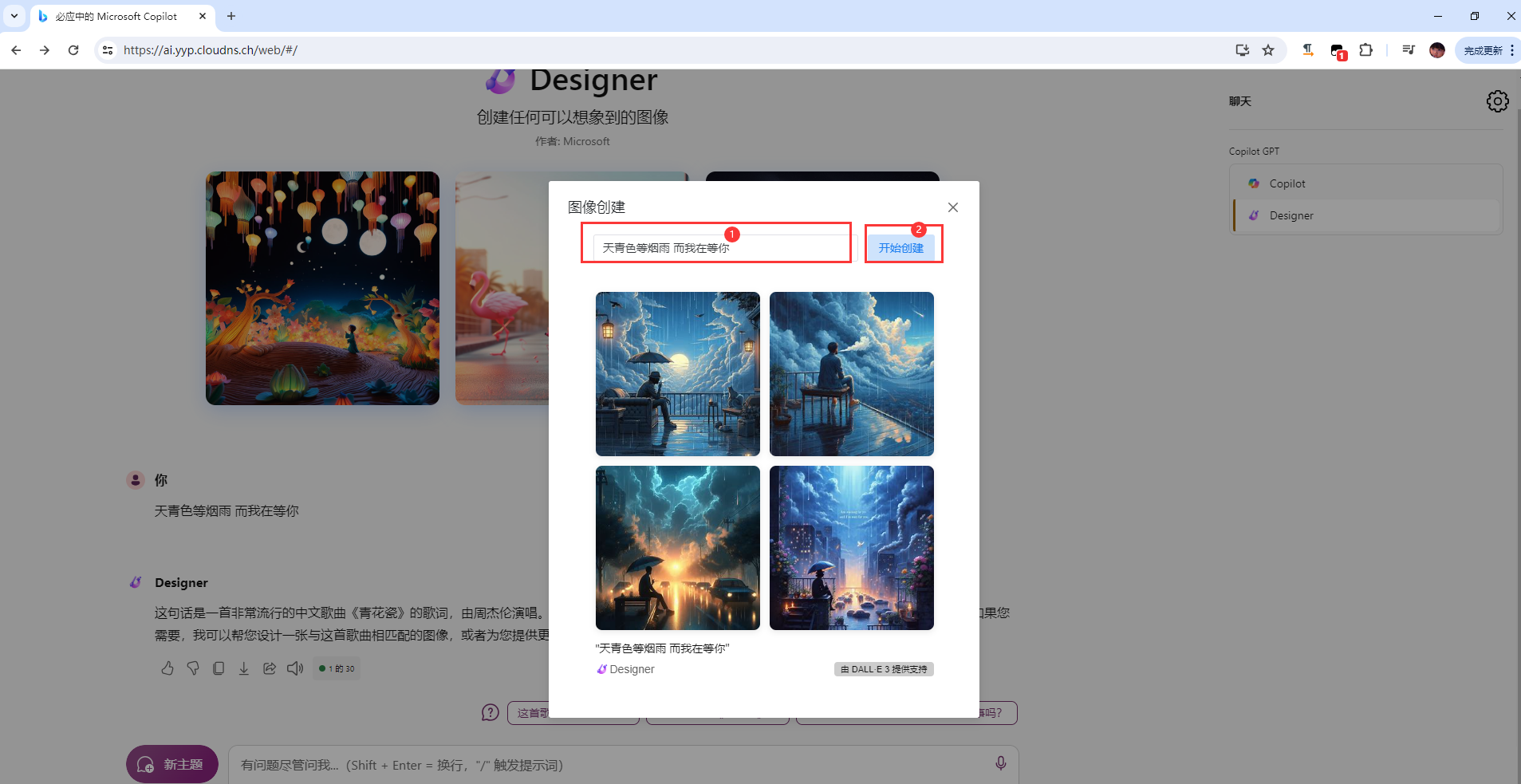Share the Designer response

pyautogui.click(x=270, y=668)
